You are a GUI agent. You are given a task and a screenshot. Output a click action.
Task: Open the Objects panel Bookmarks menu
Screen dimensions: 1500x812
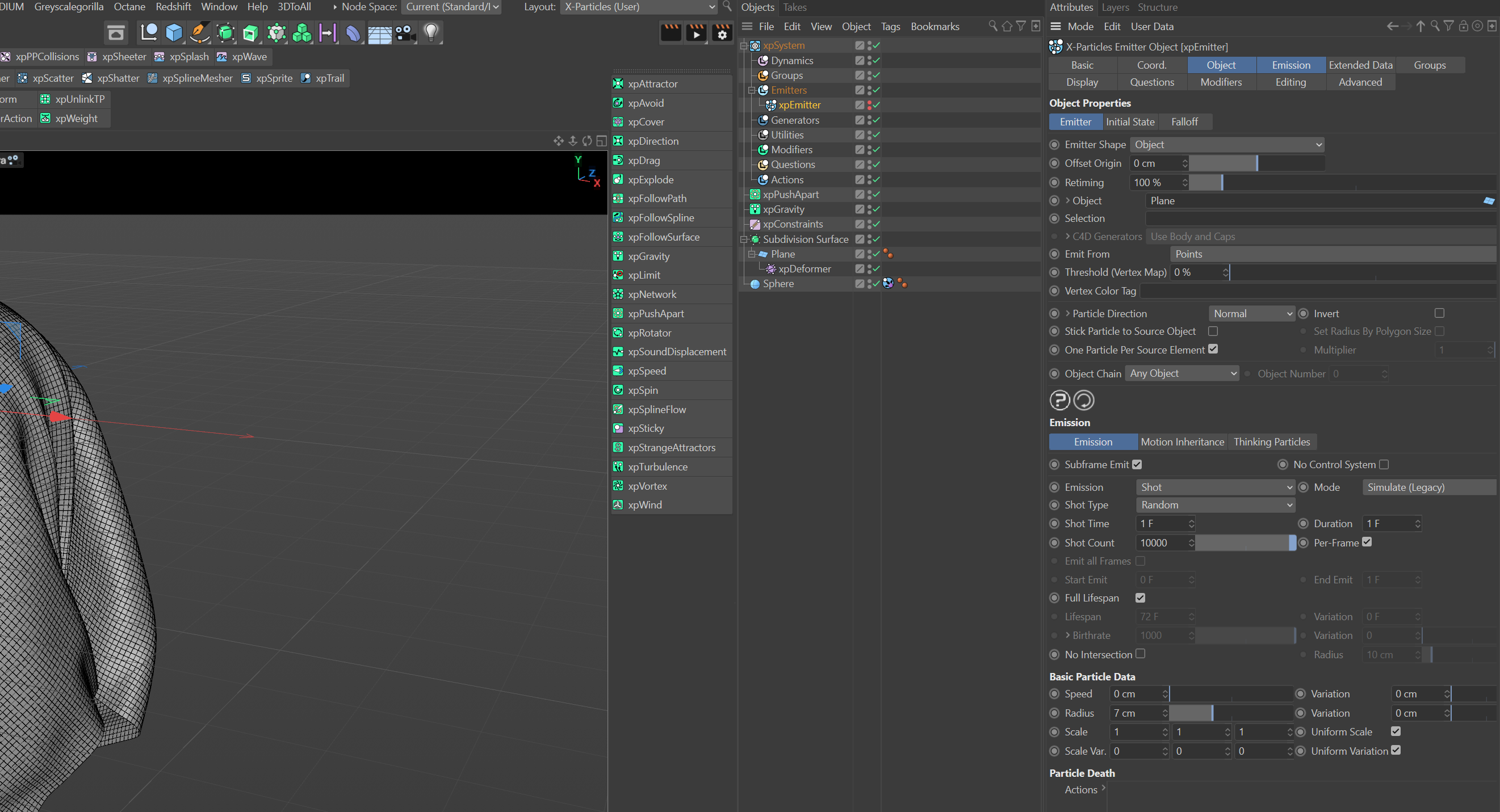tap(935, 26)
